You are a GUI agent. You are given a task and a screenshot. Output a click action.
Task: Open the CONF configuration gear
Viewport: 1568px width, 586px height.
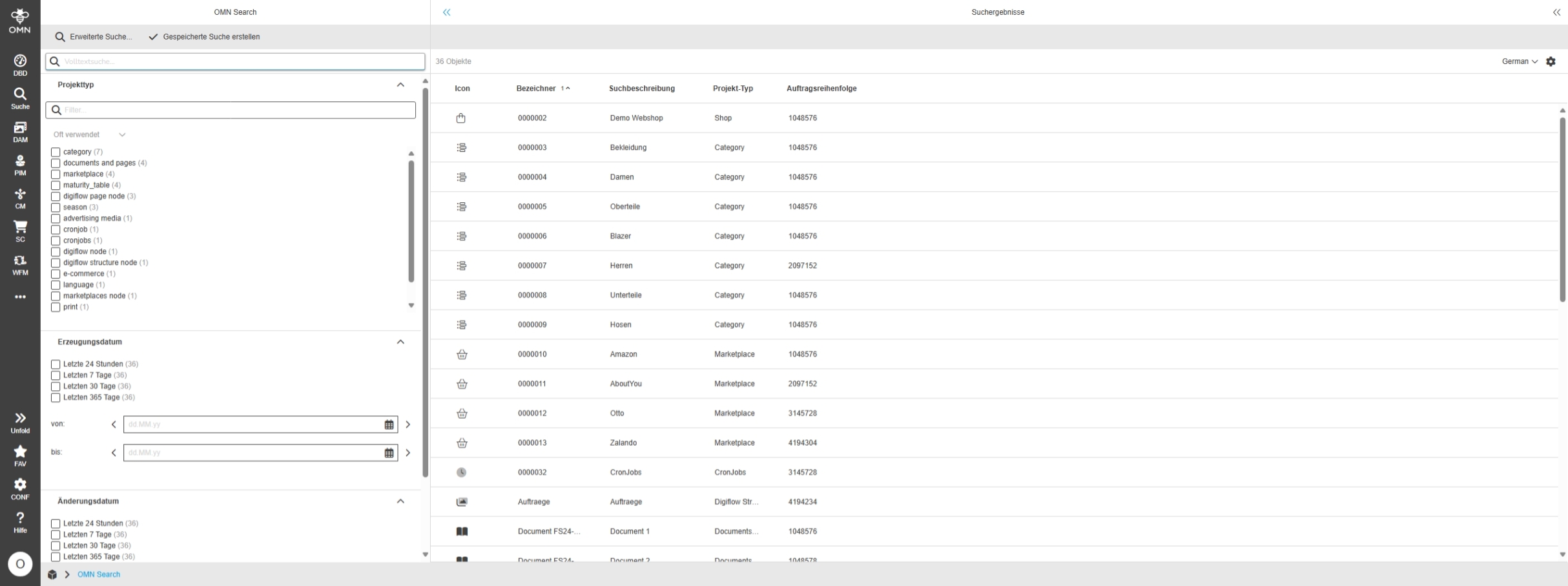[20, 489]
